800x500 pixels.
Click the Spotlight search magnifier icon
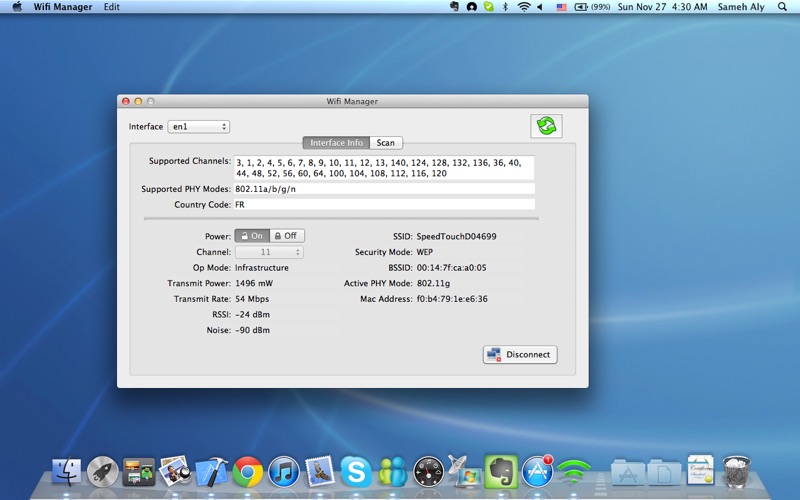782,7
